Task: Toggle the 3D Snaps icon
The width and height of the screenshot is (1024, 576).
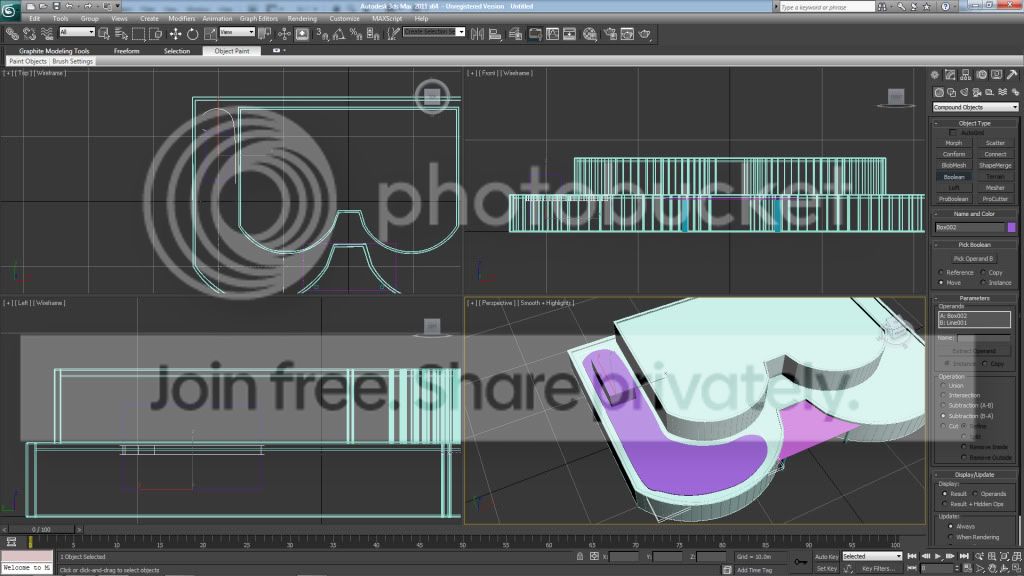Action: pyautogui.click(x=322, y=34)
